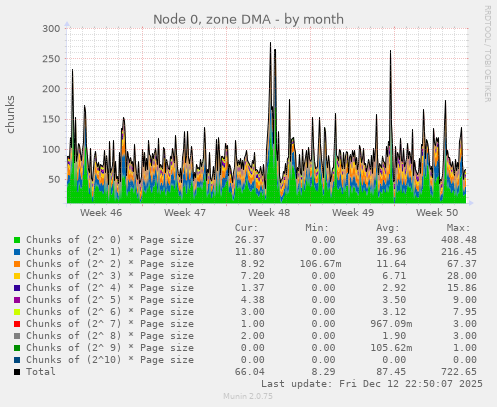Click the 28.00 max value for 2^3
This screenshot has width=497, height=407.
pos(462,276)
